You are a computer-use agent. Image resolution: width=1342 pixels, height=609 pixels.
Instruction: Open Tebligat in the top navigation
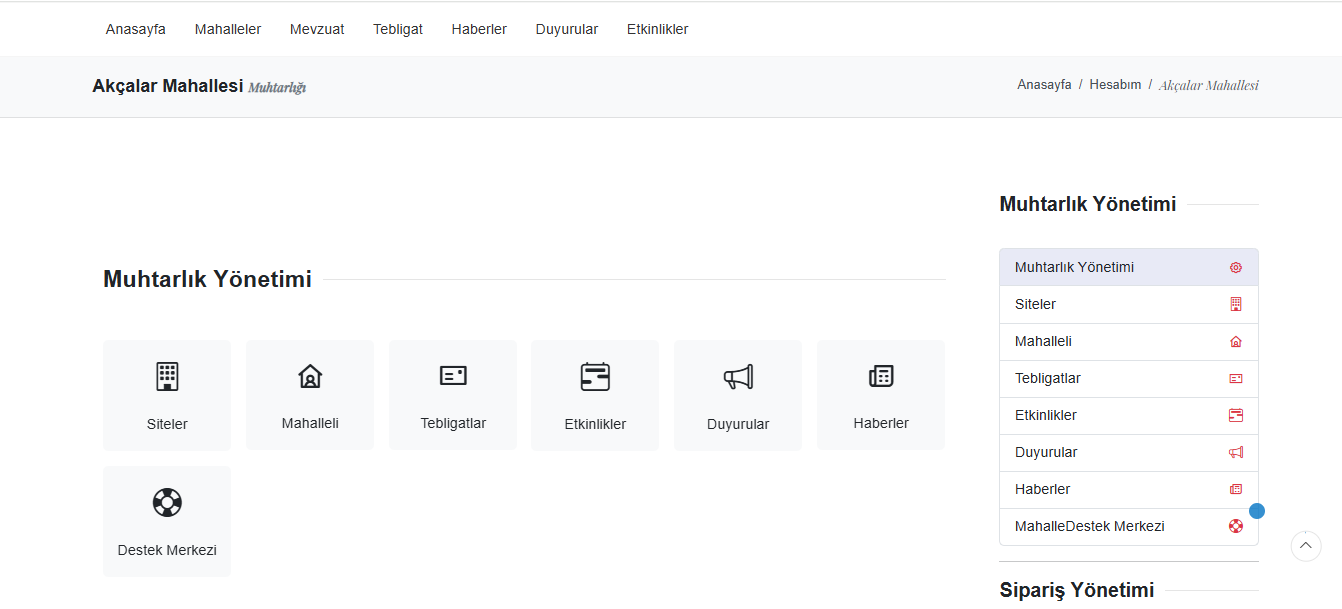click(x=398, y=29)
